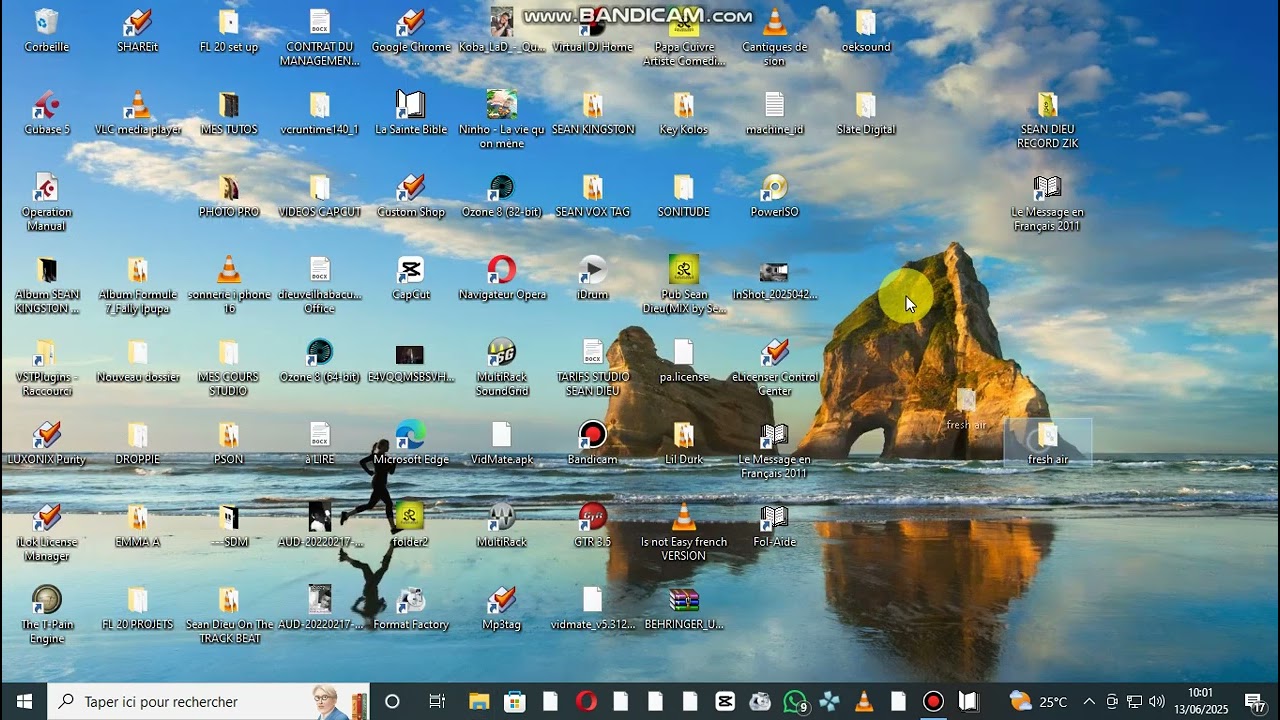Viewport: 1280px width, 720px height.
Task: Click the La Sainte Bible icon
Action: (411, 113)
